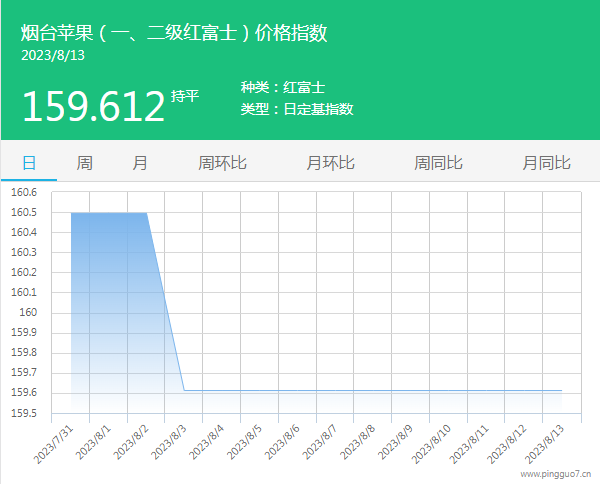
Task: Select the 月同比 tab
Action: pyautogui.click(x=546, y=163)
